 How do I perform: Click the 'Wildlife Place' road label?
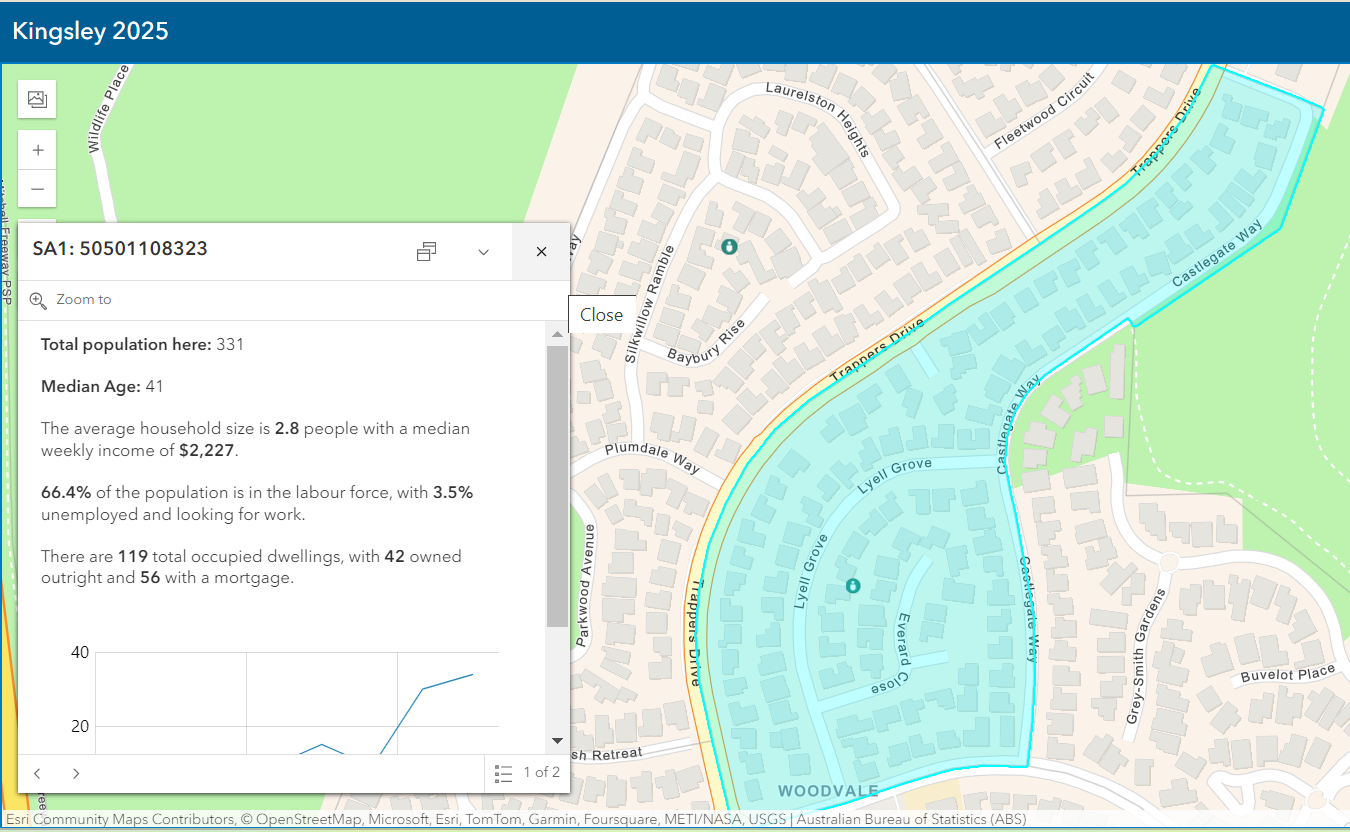(109, 109)
